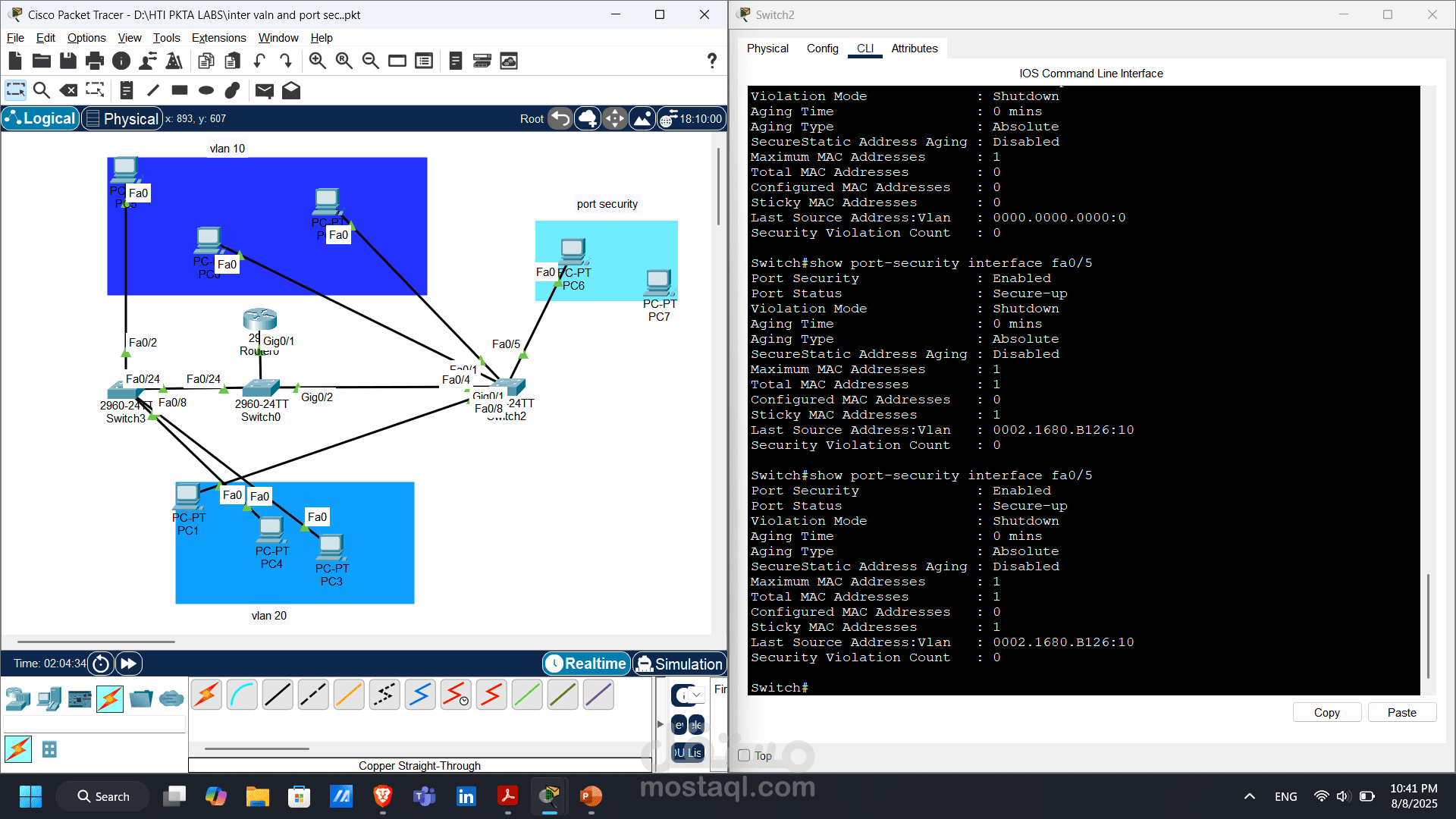This screenshot has height=819, width=1456.
Task: Open a file using the folder icon
Action: (42, 61)
